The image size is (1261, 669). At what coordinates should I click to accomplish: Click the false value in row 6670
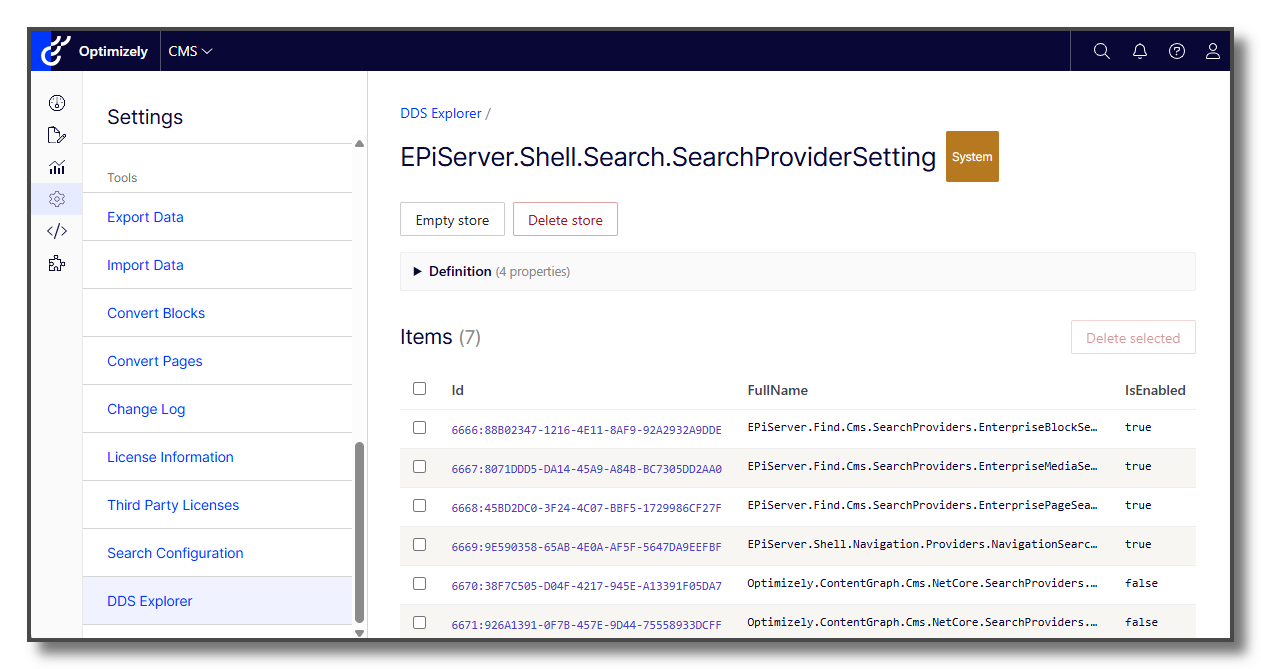coord(1141,584)
